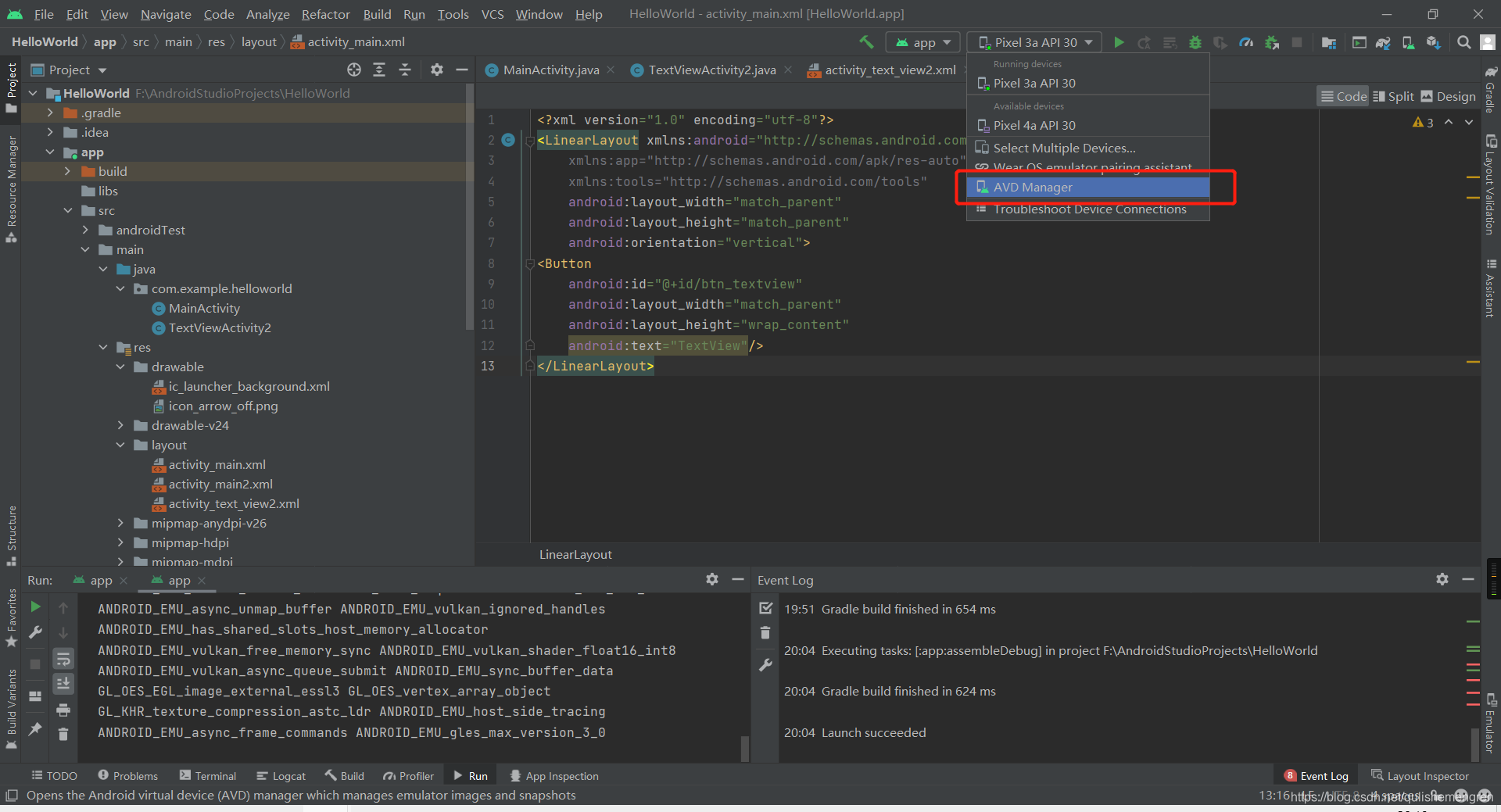Viewport: 1501px width, 812px height.
Task: Click the Search Everywhere magnifier icon
Action: pyautogui.click(x=1463, y=42)
